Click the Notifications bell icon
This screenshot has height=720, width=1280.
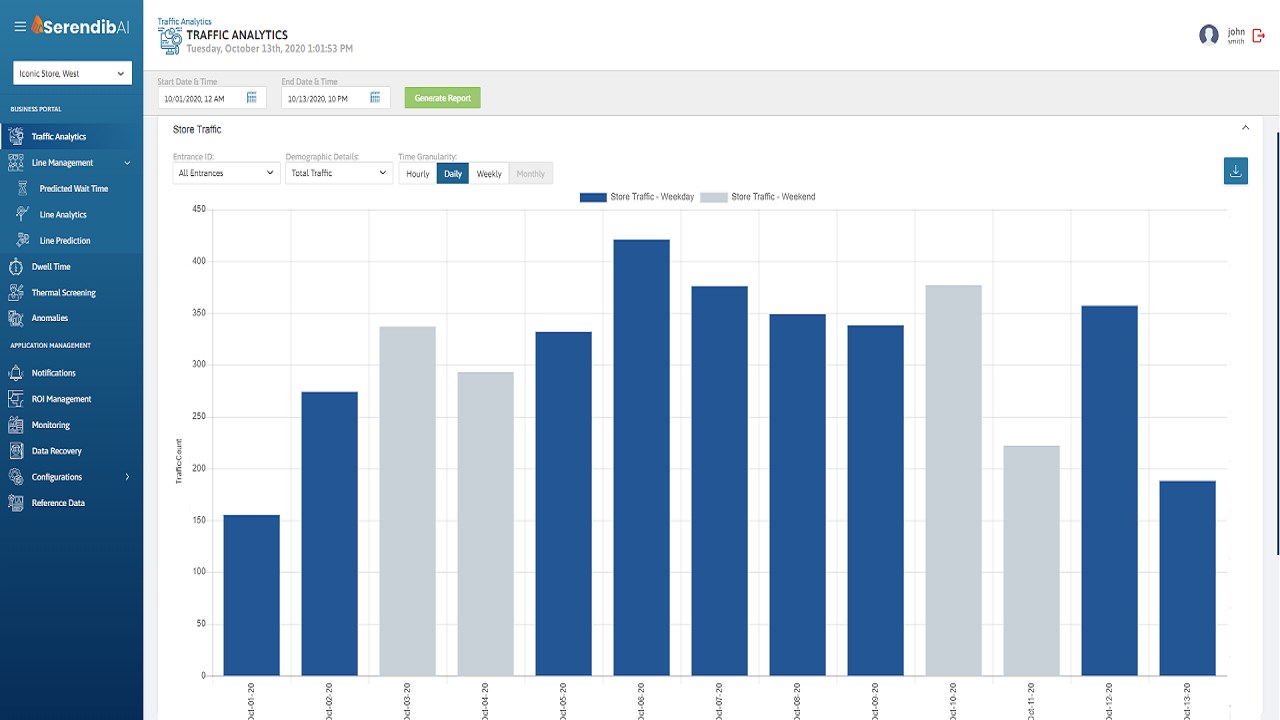click(15, 373)
